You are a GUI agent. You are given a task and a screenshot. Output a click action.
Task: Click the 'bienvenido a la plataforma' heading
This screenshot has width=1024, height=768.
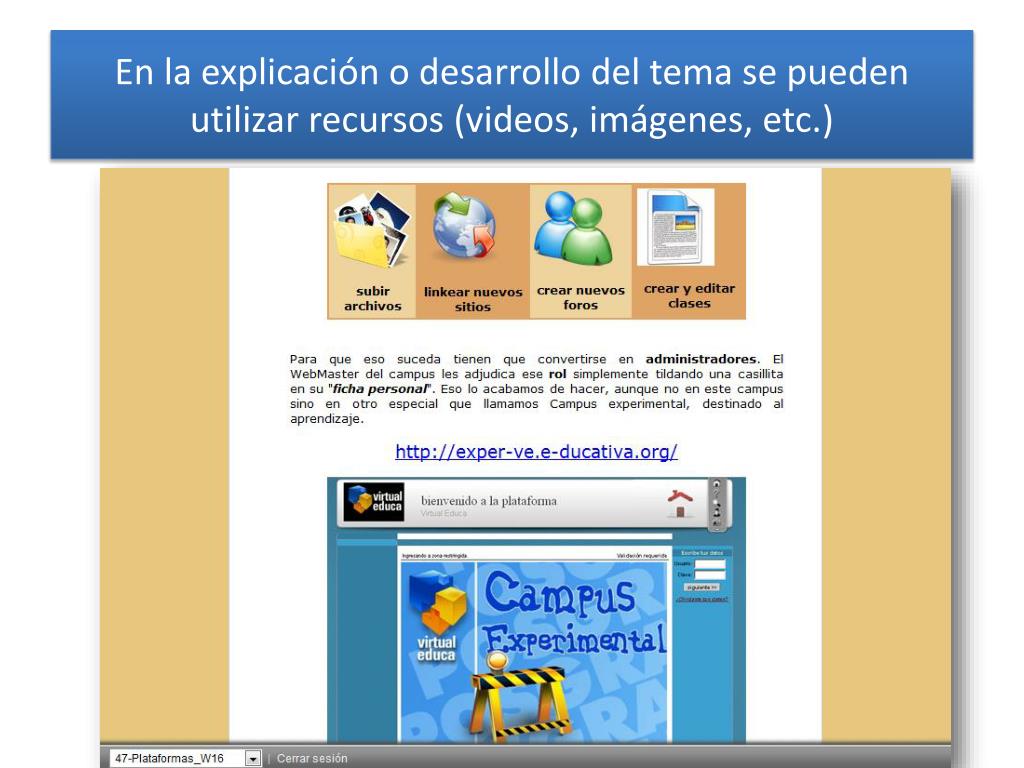click(x=488, y=501)
